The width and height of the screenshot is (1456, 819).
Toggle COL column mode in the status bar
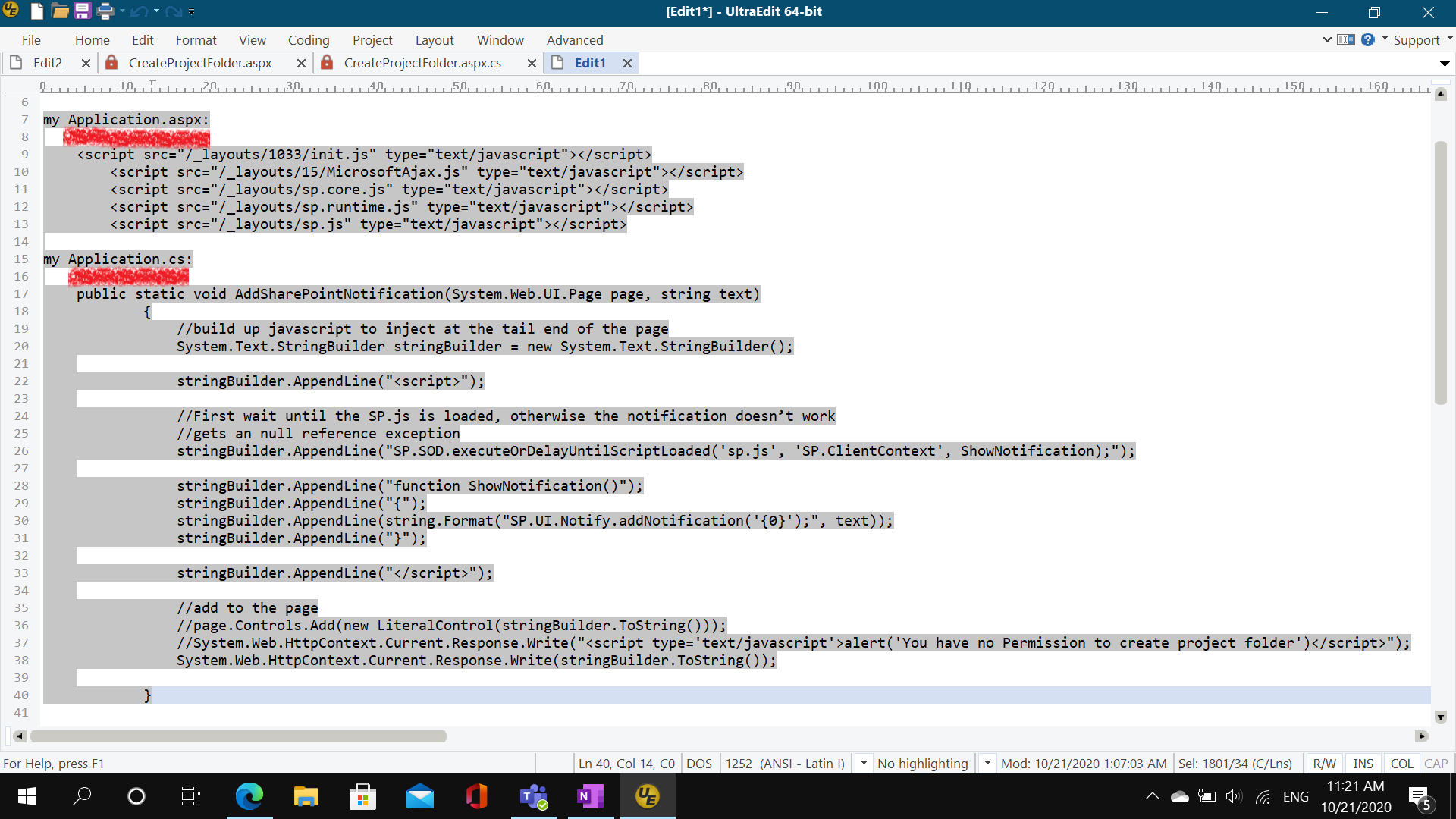(x=1401, y=764)
